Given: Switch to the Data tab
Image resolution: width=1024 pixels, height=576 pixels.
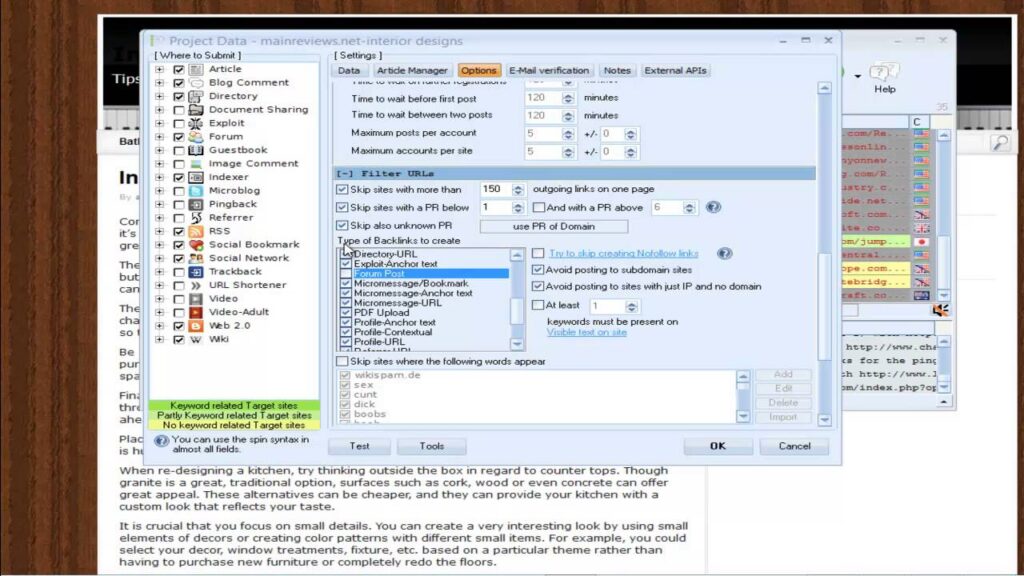Looking at the screenshot, I should [x=349, y=71].
